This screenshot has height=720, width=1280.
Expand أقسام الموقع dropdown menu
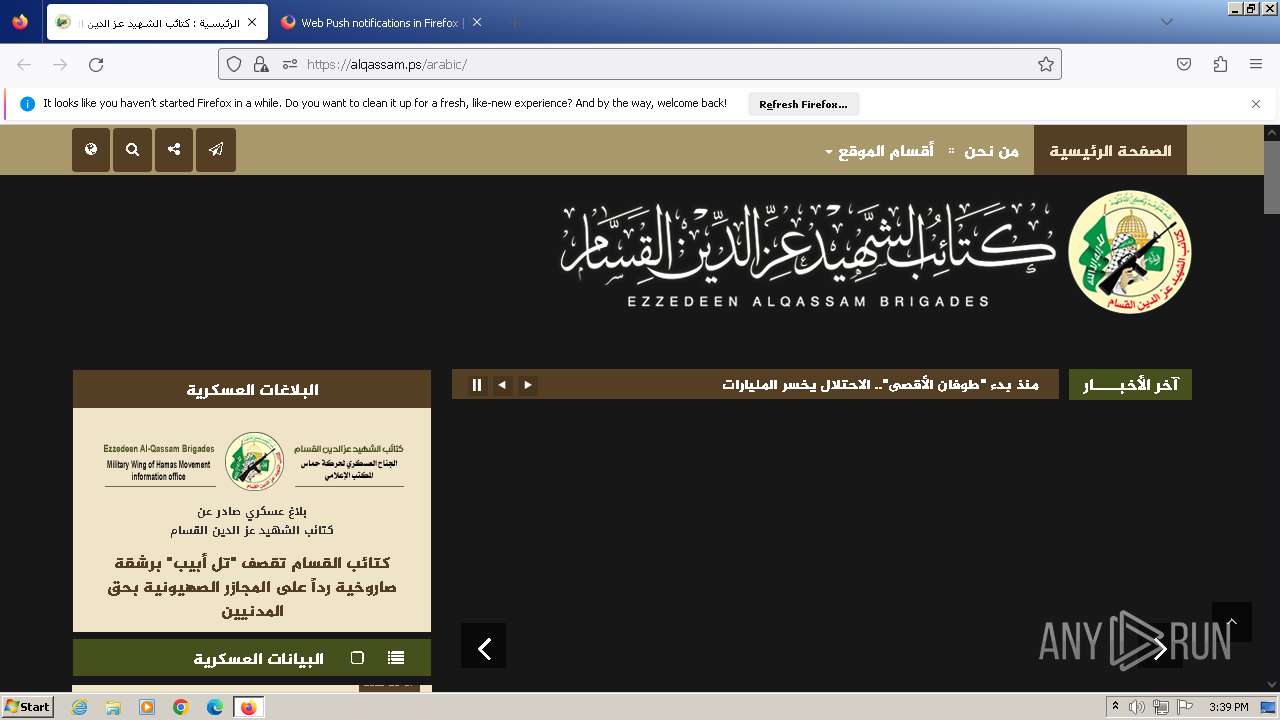tap(879, 151)
